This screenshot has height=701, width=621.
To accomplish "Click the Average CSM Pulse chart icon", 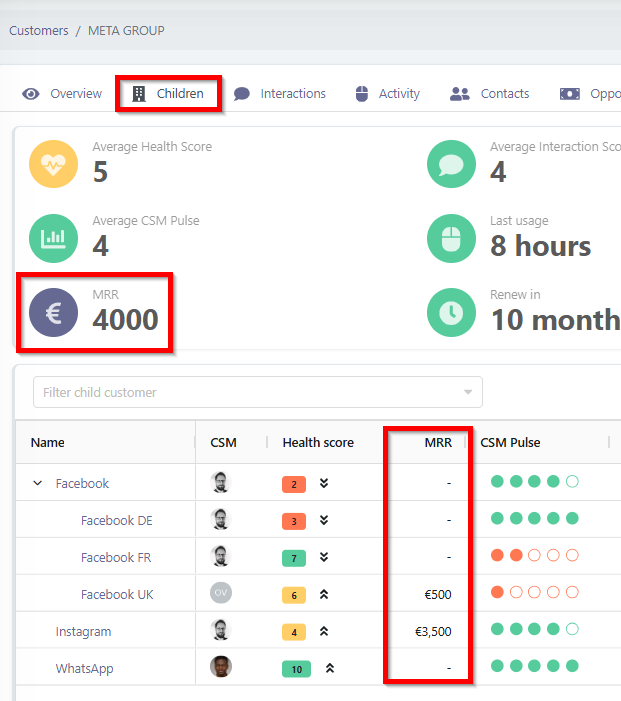I will coord(54,238).
